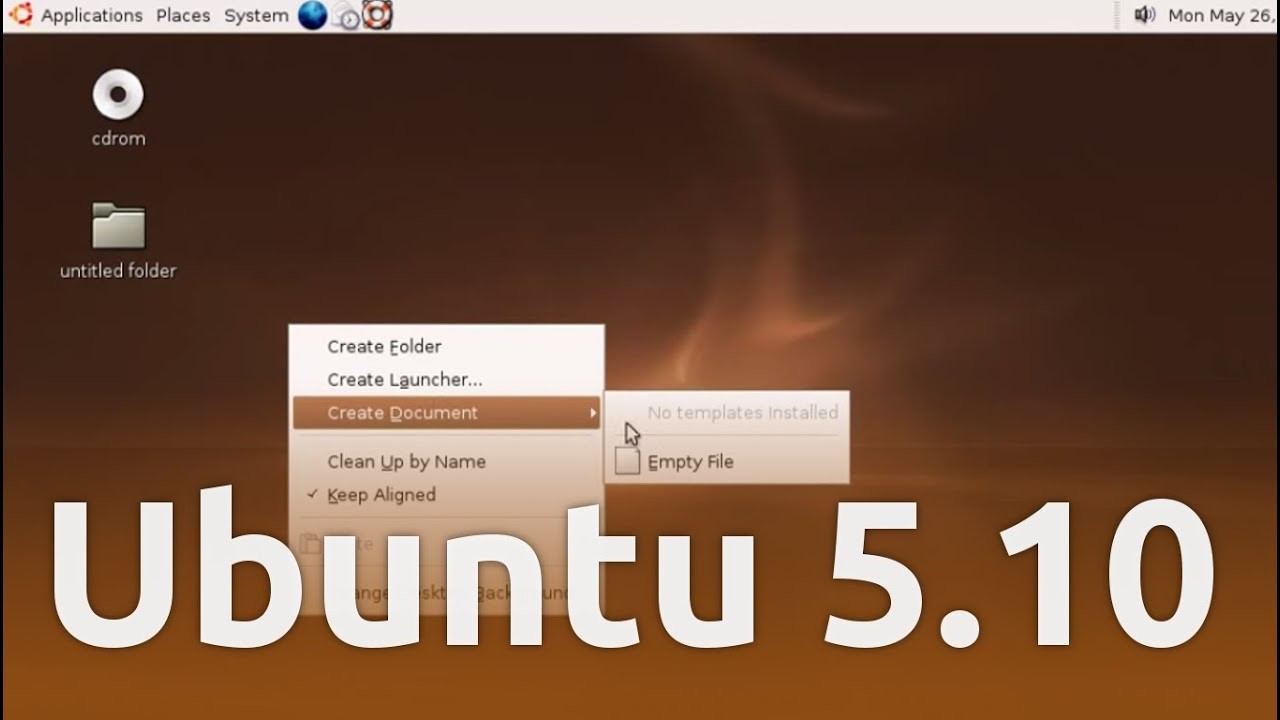Click the No templates Installed entry
Image resolution: width=1280 pixels, height=720 pixels.
coord(744,412)
